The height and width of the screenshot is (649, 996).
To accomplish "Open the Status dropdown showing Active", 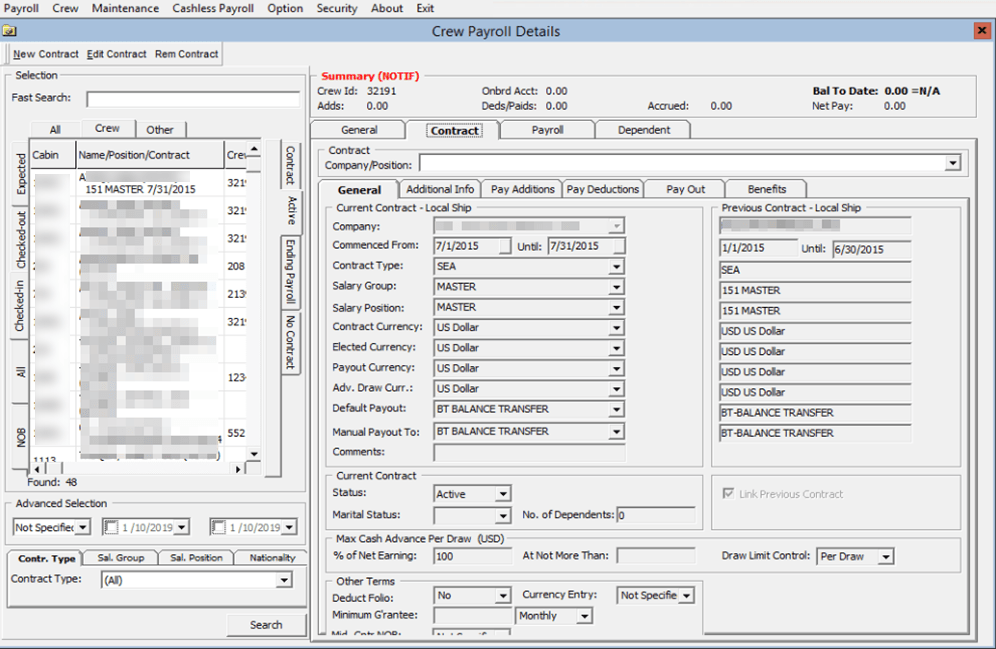I will (x=501, y=493).
